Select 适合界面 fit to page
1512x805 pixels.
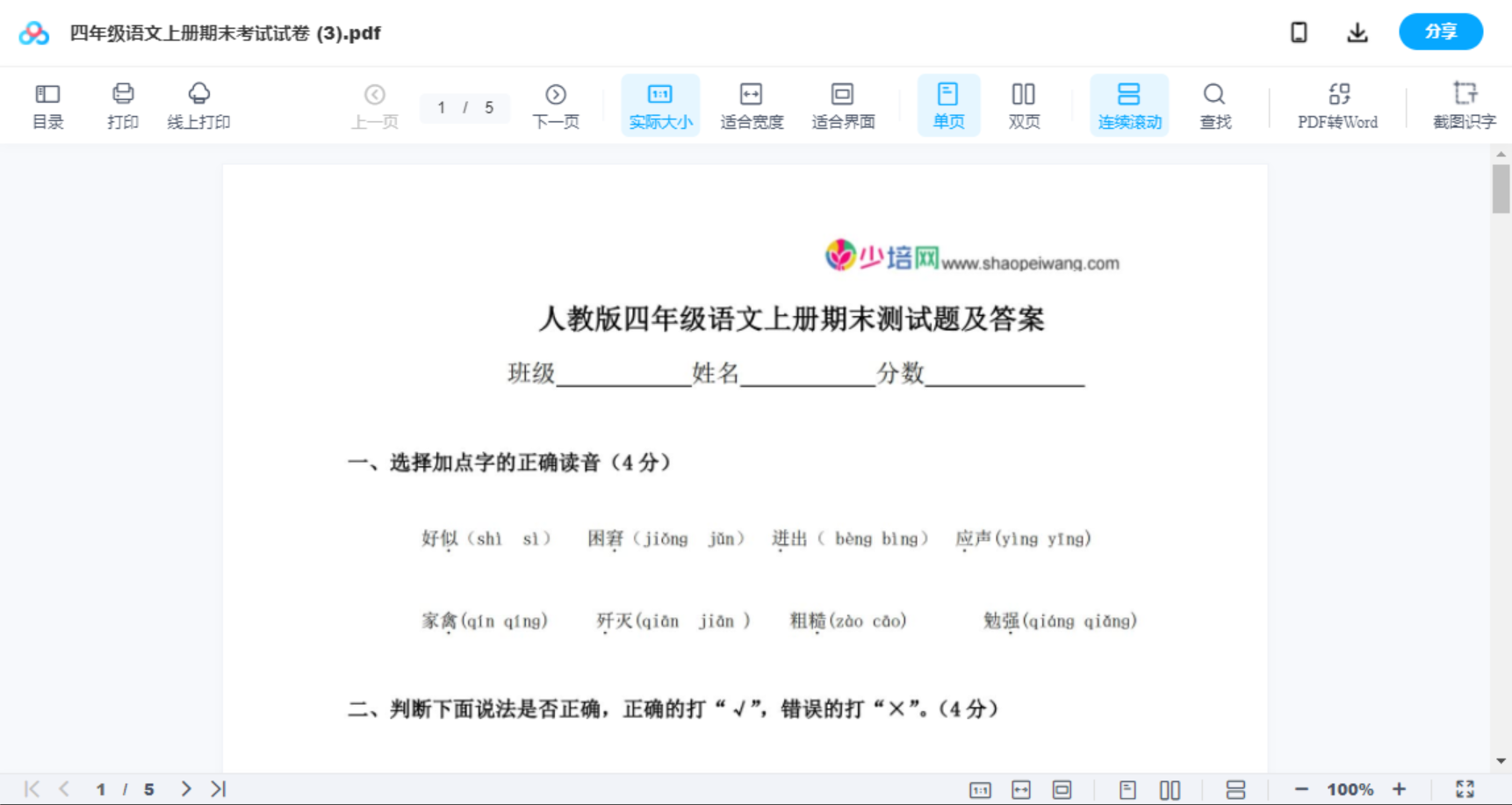(x=844, y=104)
